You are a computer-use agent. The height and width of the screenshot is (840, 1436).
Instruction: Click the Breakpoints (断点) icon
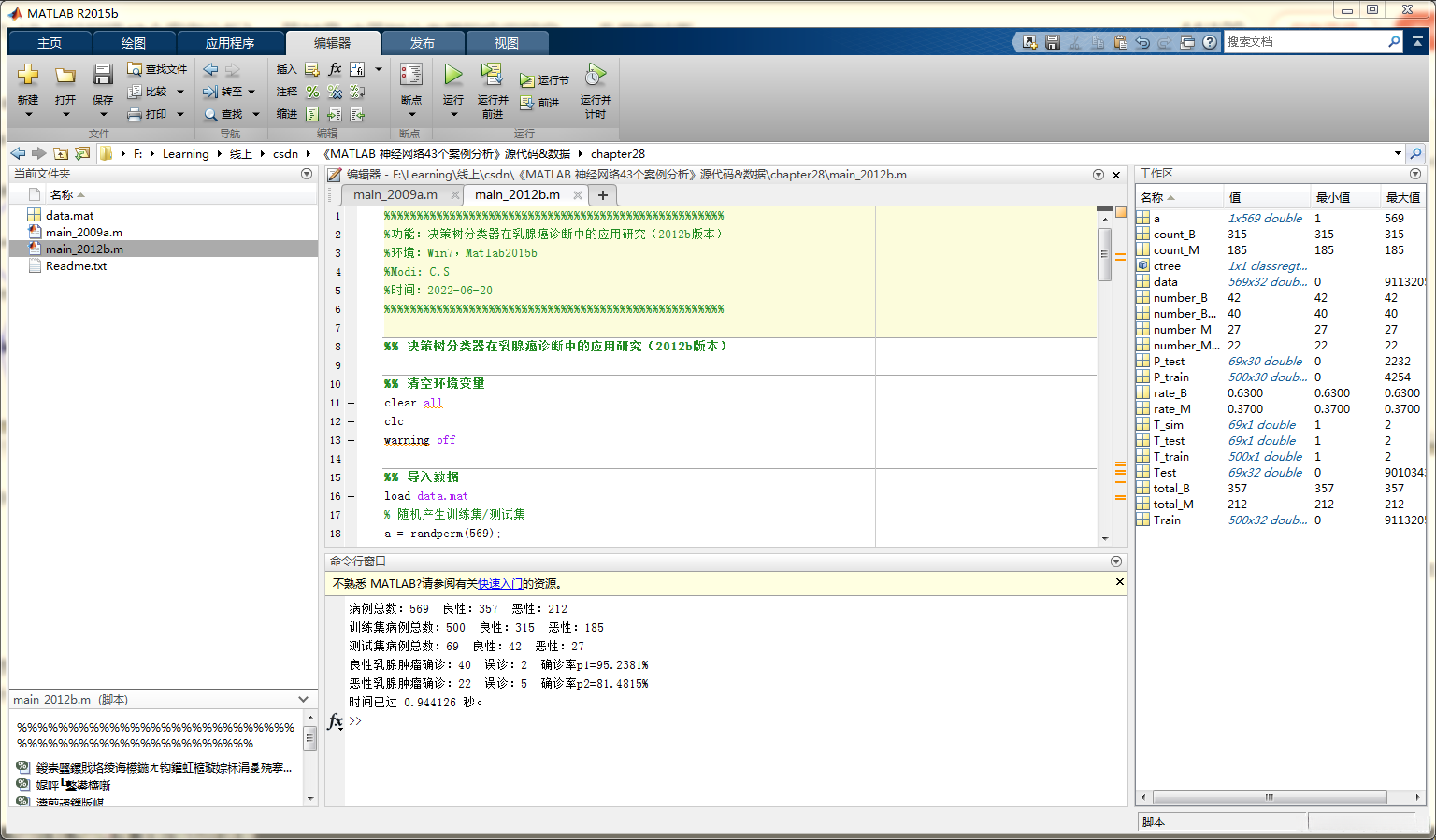coord(411,76)
